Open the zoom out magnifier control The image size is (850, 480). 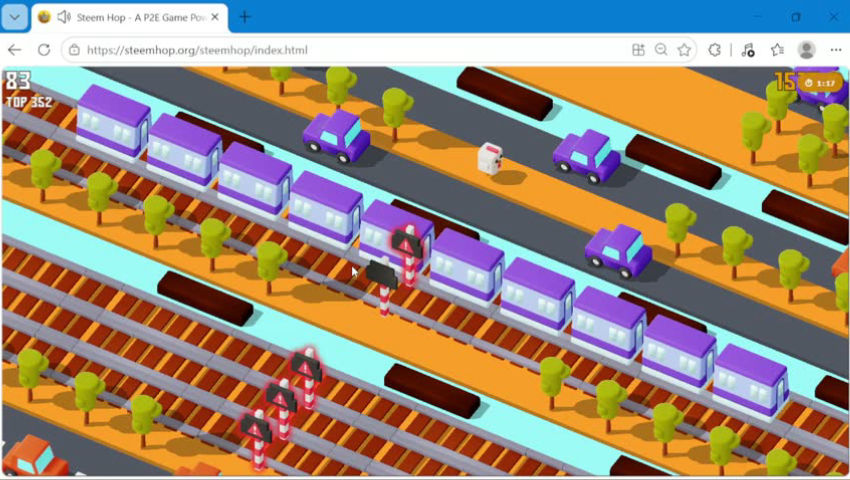661,50
